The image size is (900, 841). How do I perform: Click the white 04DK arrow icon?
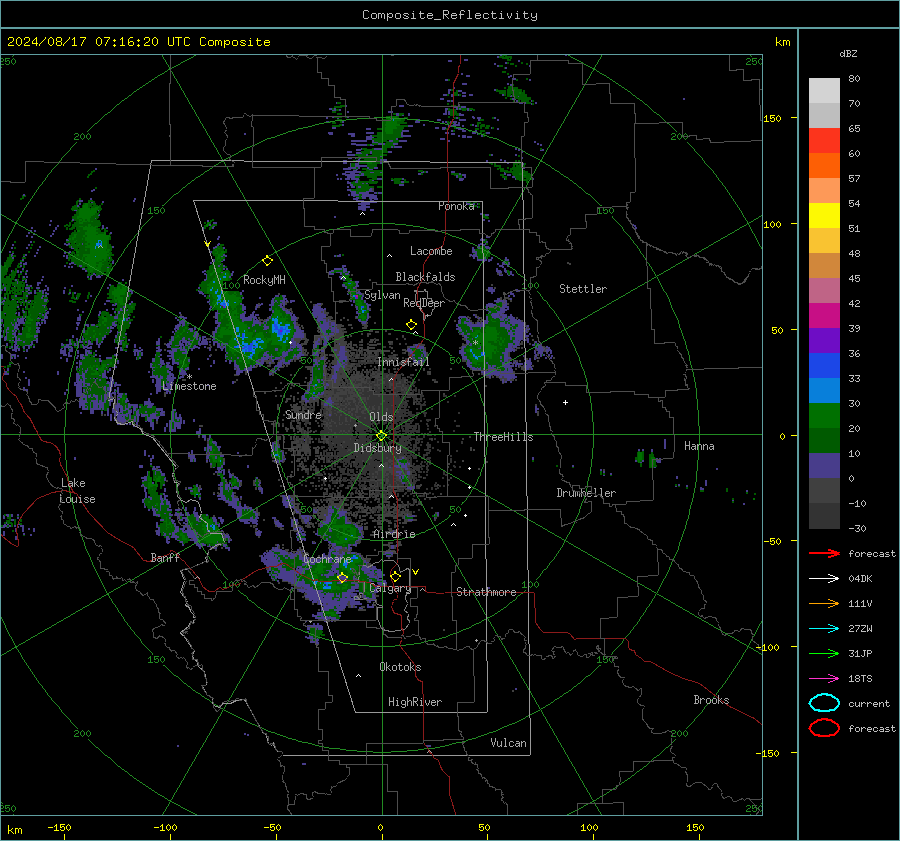tap(824, 579)
